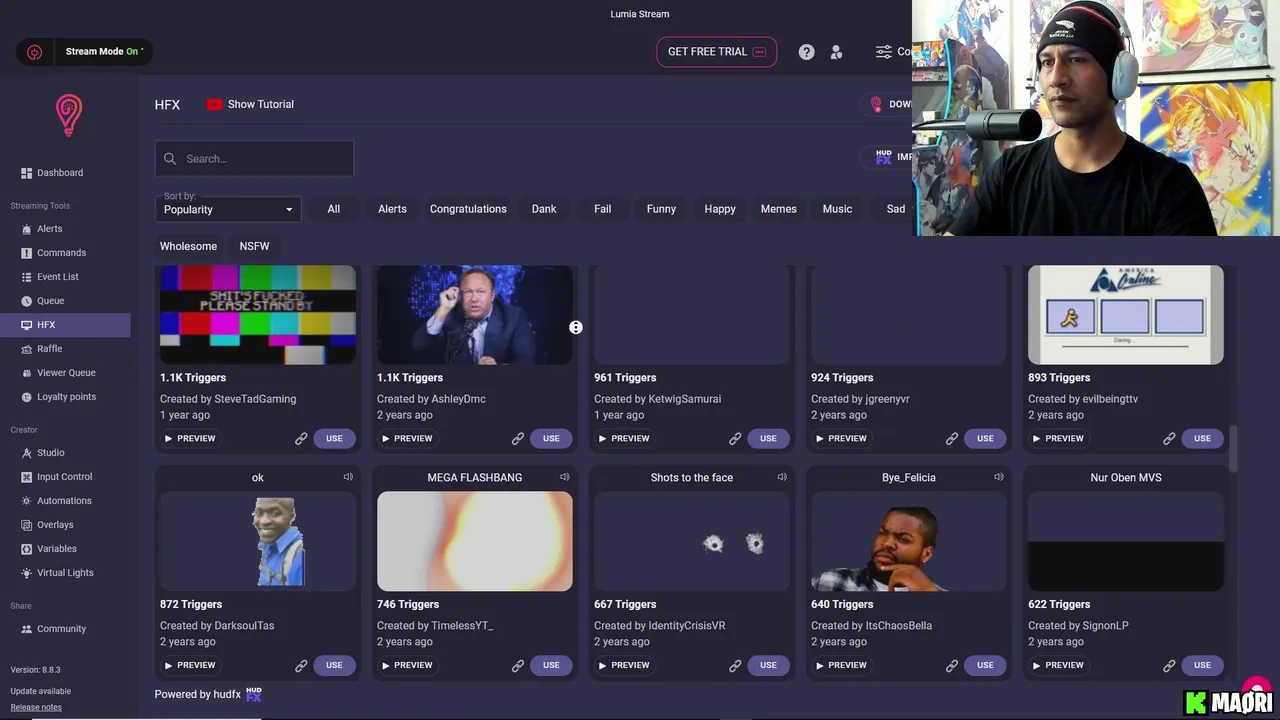Screen dimensions: 1280x720
Task: Copy link for SteveTadGaming HFX
Action: tap(301, 438)
